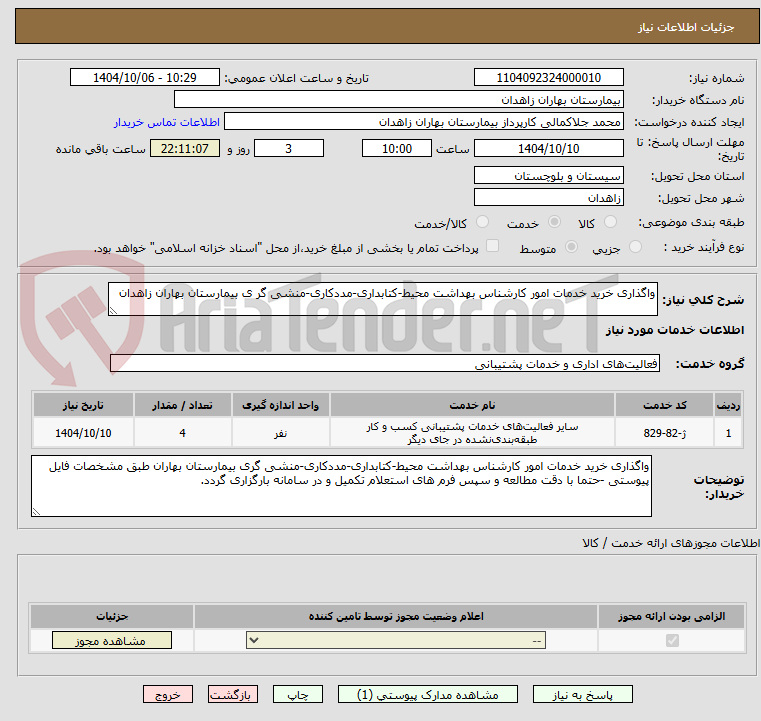Click the الزامی بودن ارائه مجوز header

point(672,616)
